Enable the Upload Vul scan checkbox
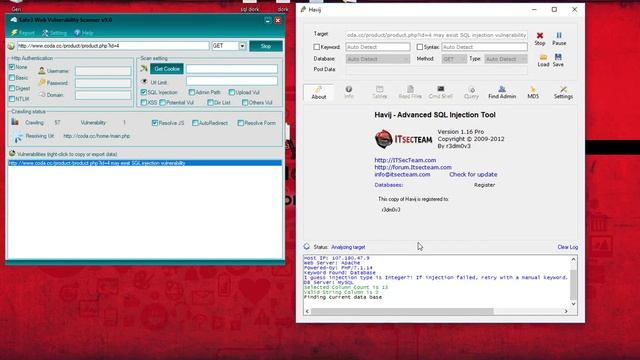This screenshot has width=640, height=360. 231,92
